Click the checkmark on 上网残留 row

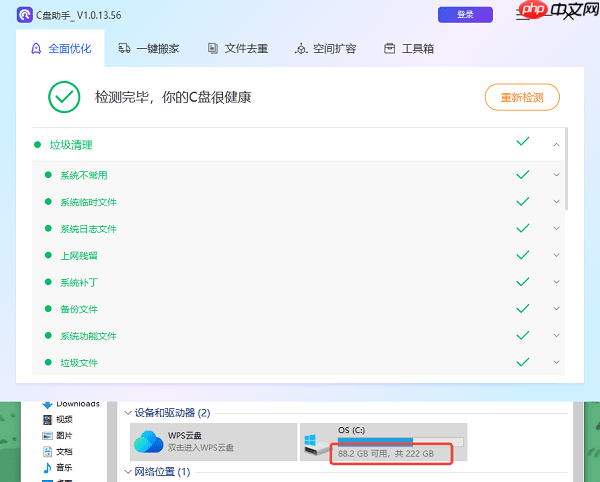[522, 255]
